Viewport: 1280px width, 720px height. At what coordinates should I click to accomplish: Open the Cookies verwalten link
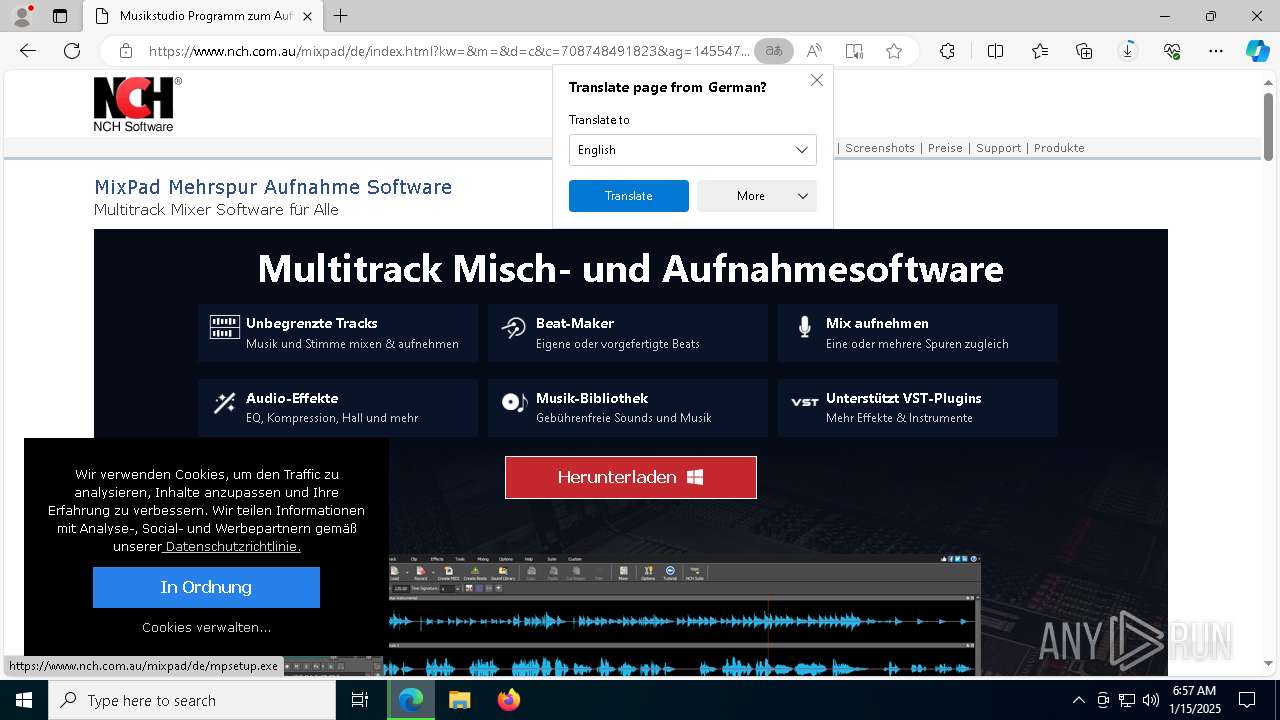click(x=206, y=627)
